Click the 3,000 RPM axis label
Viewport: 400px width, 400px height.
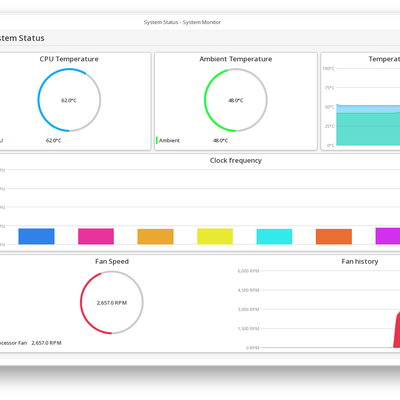[x=248, y=309]
